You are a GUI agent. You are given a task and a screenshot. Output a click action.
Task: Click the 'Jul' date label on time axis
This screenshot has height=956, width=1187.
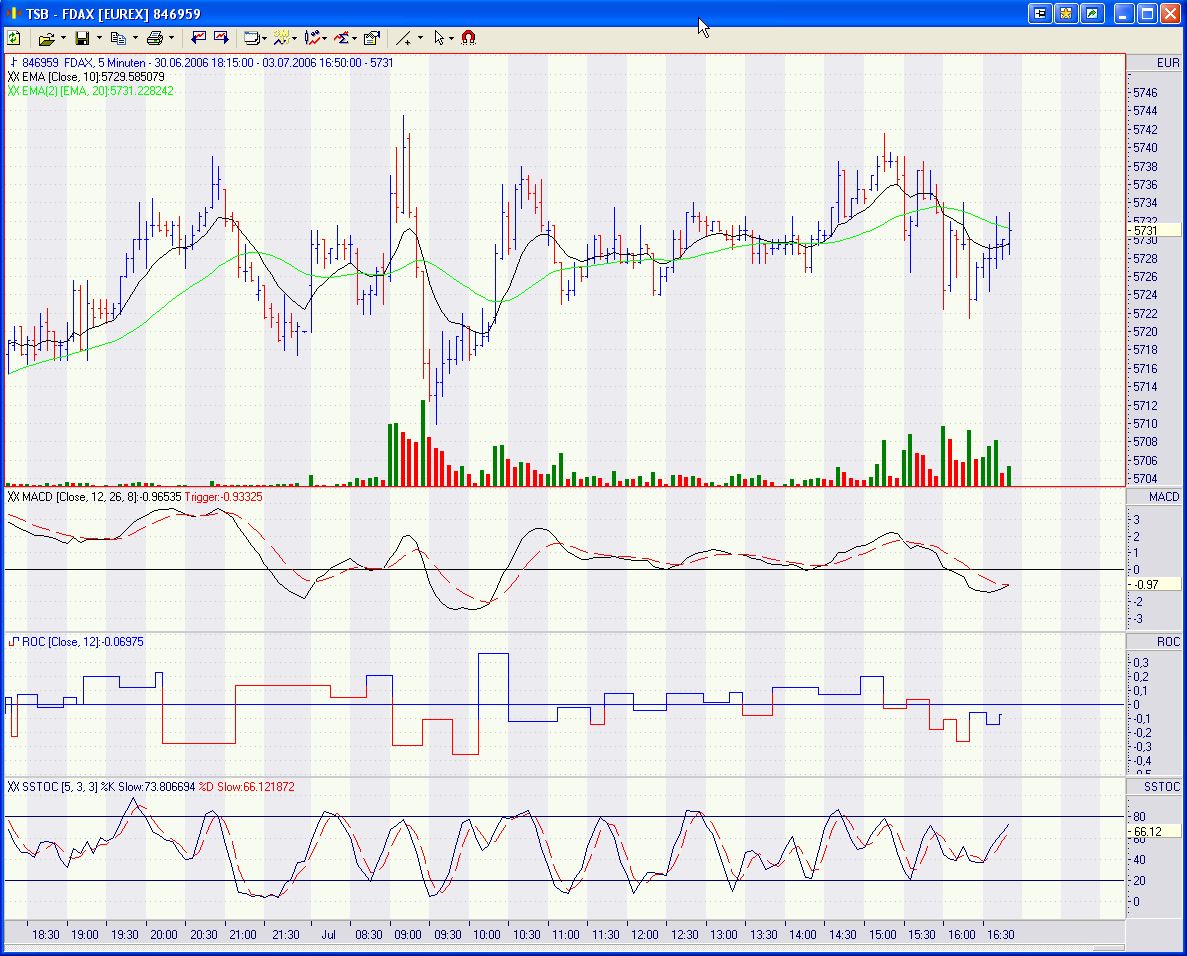pos(329,935)
